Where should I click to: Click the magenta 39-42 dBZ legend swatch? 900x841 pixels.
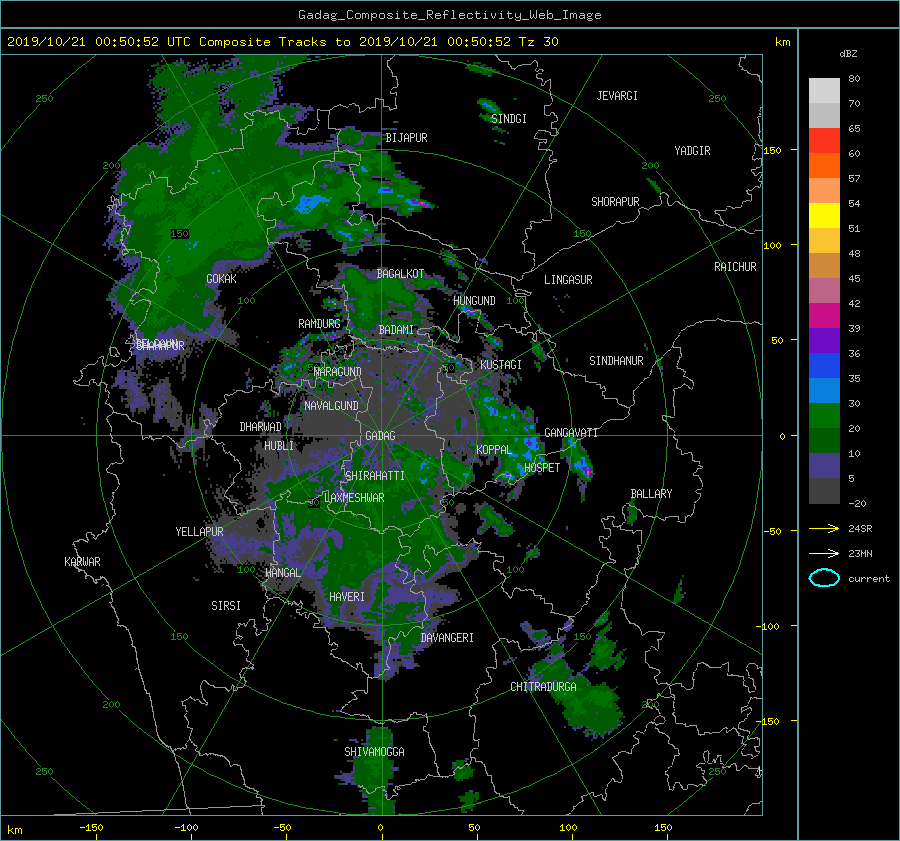coord(824,315)
